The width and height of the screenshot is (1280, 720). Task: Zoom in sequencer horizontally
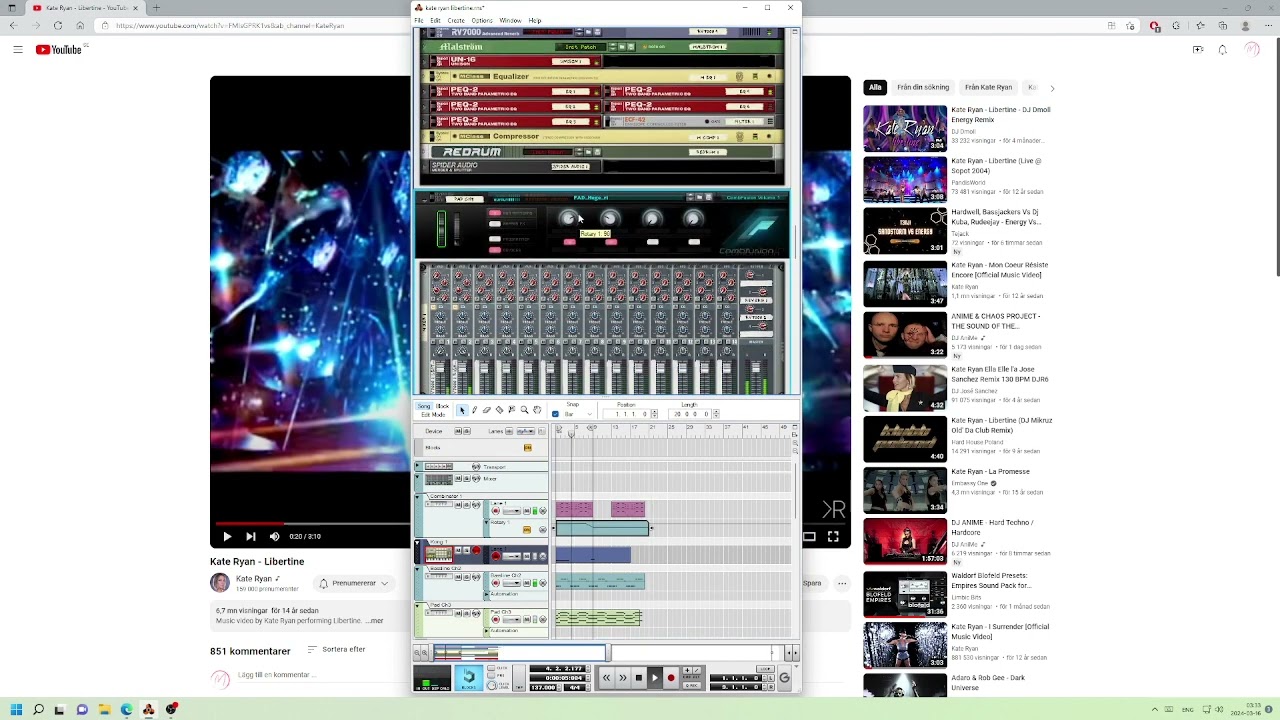(424, 652)
